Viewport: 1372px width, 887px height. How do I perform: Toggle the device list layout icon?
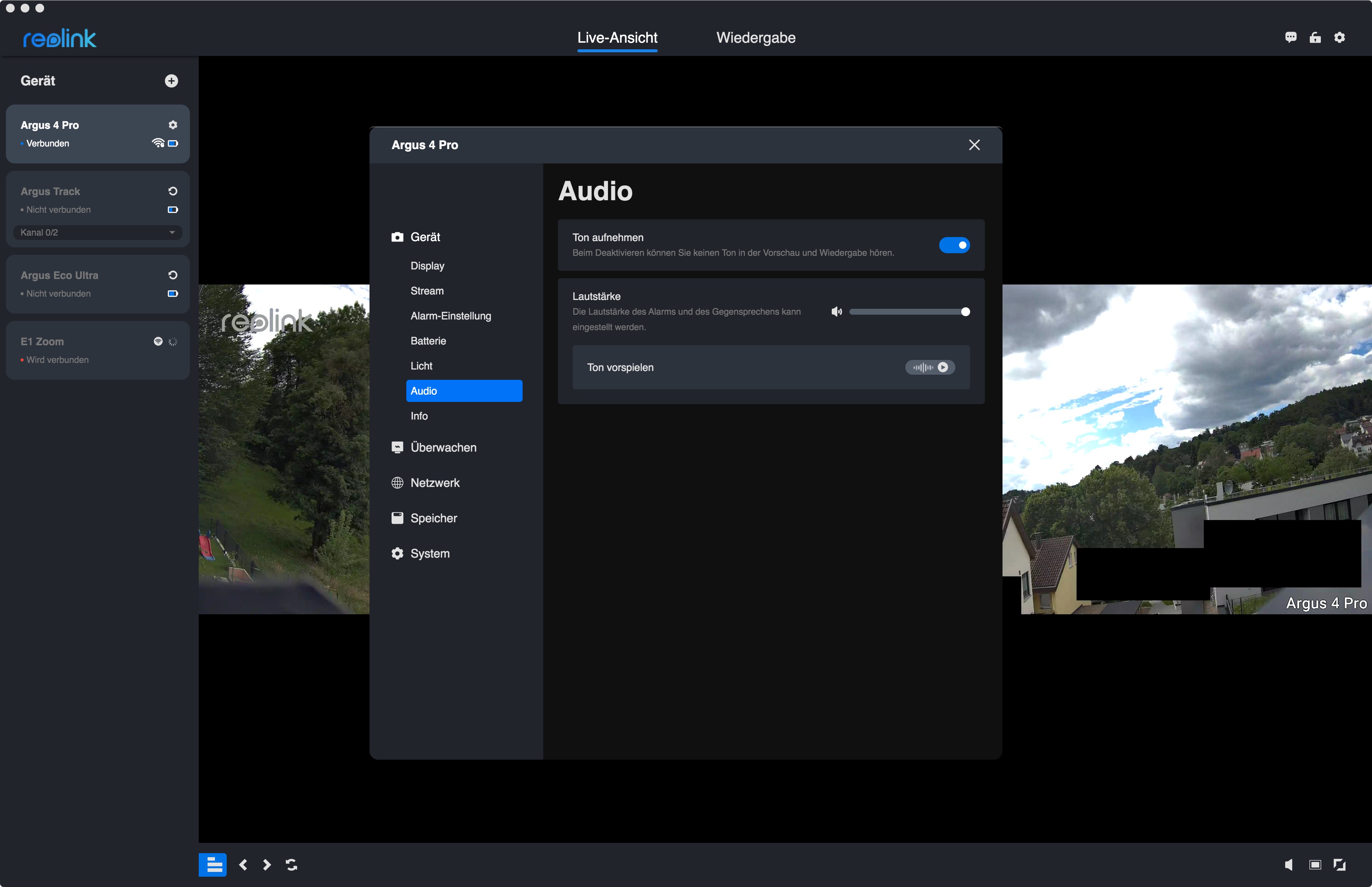pos(213,865)
